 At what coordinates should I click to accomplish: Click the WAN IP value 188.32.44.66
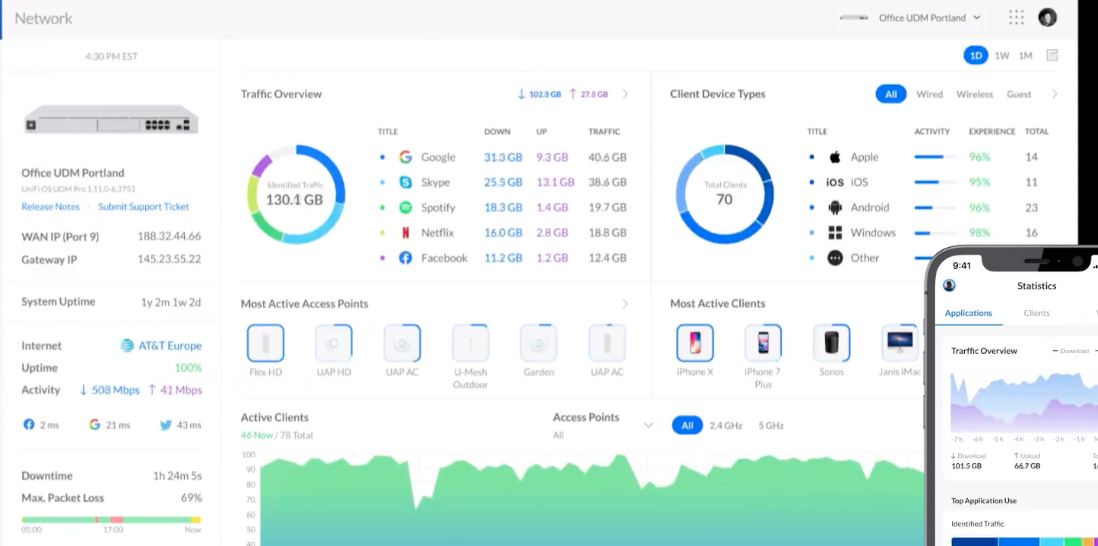(169, 237)
